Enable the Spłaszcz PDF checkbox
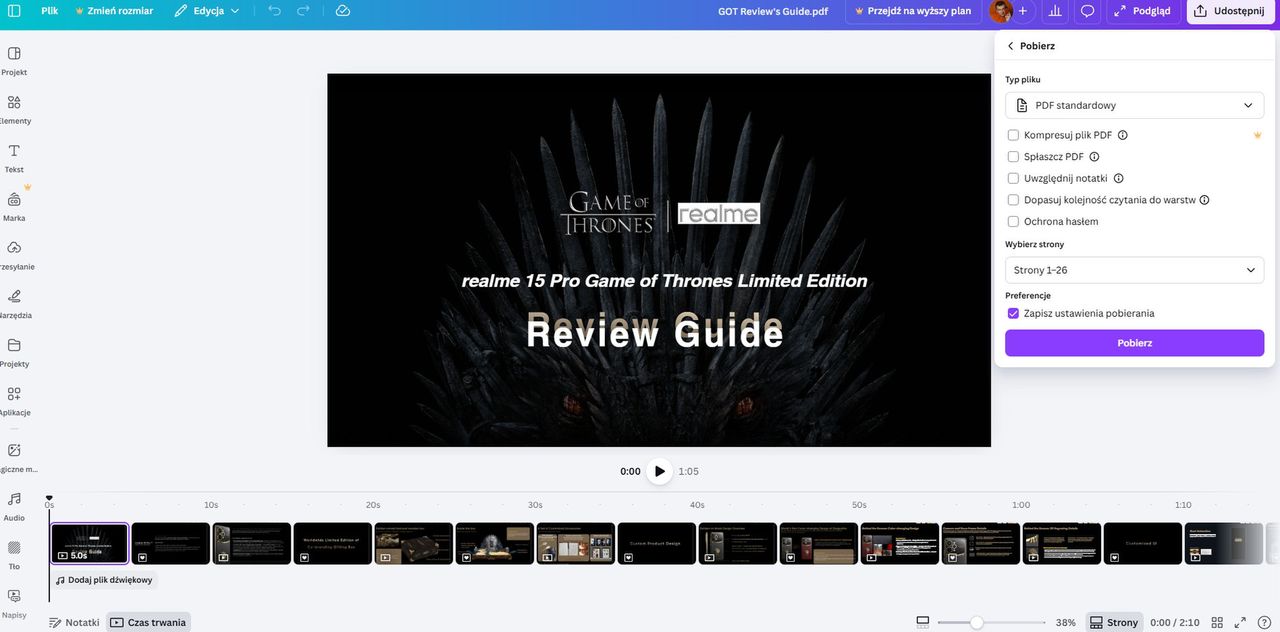1280x632 pixels. (1013, 157)
